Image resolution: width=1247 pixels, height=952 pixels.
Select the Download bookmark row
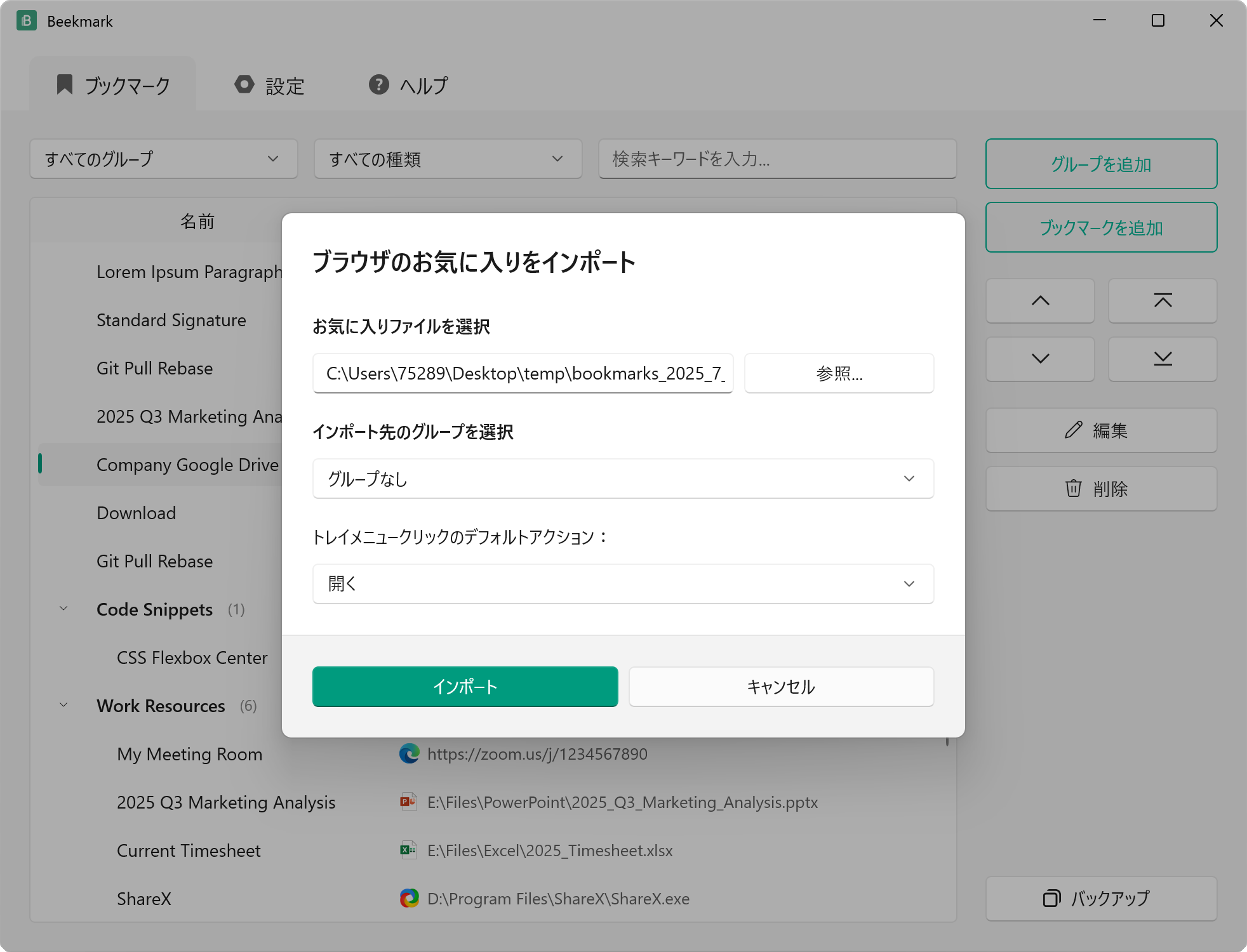point(160,513)
